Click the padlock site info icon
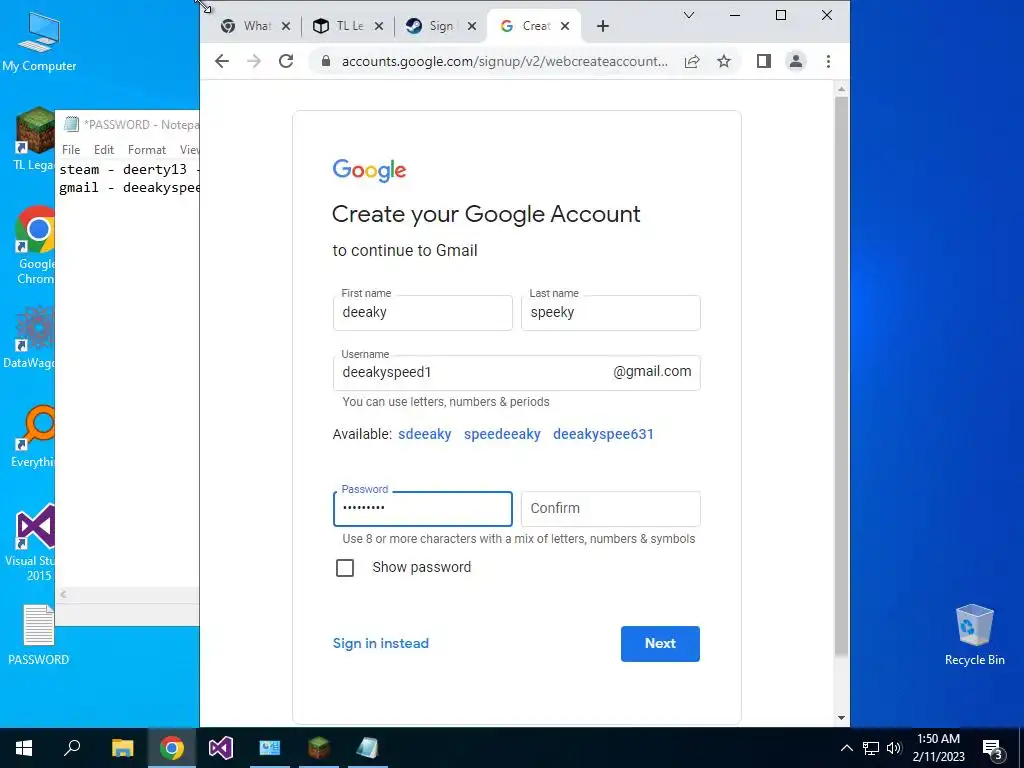The image size is (1024, 768). pyautogui.click(x=326, y=61)
